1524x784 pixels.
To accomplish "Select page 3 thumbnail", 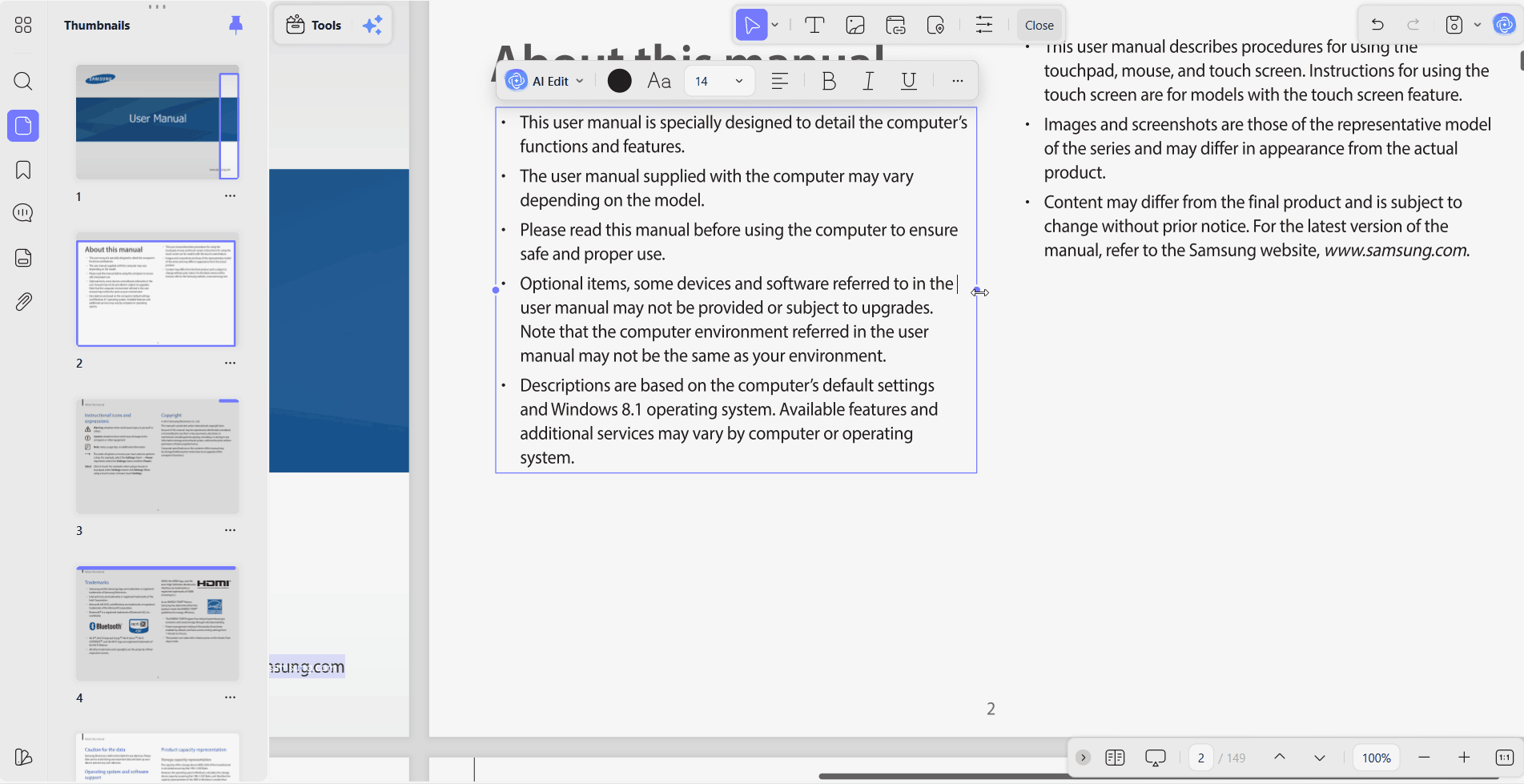I will tap(157, 456).
